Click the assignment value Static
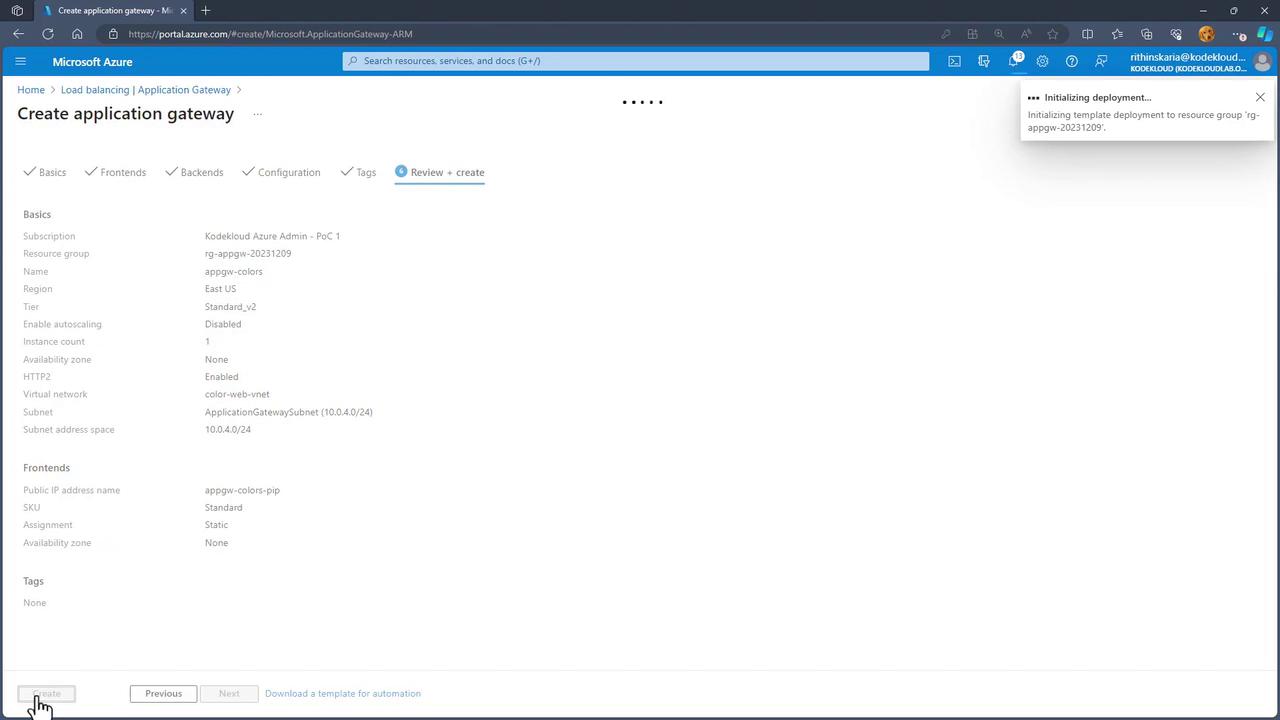The width and height of the screenshot is (1280, 720). (x=216, y=525)
